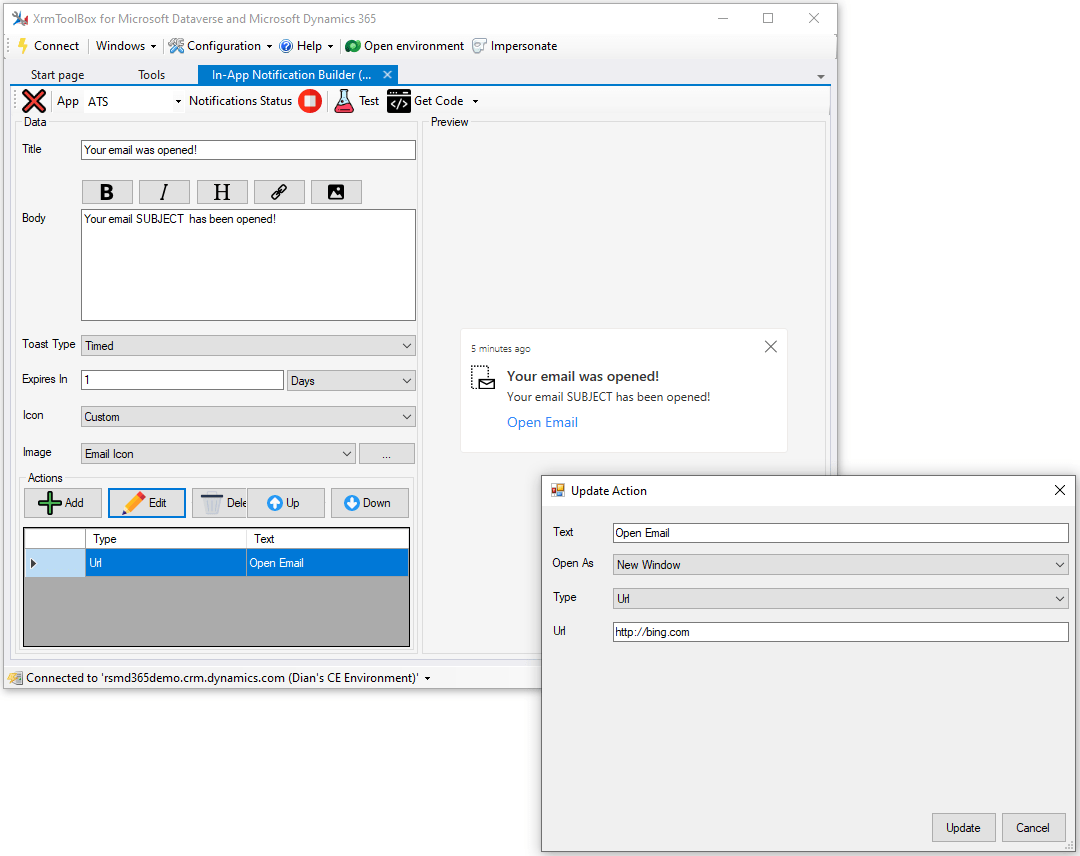1080x856 pixels.
Task: Click the red X close-tool icon
Action: point(34,101)
